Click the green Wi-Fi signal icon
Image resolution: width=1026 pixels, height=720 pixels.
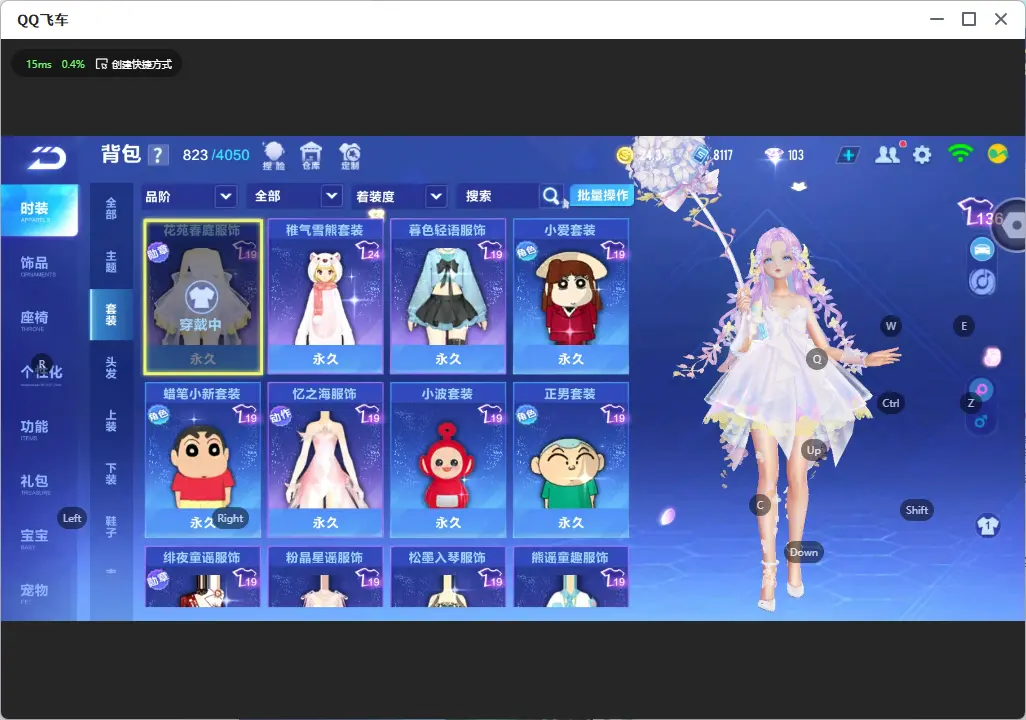click(x=960, y=154)
